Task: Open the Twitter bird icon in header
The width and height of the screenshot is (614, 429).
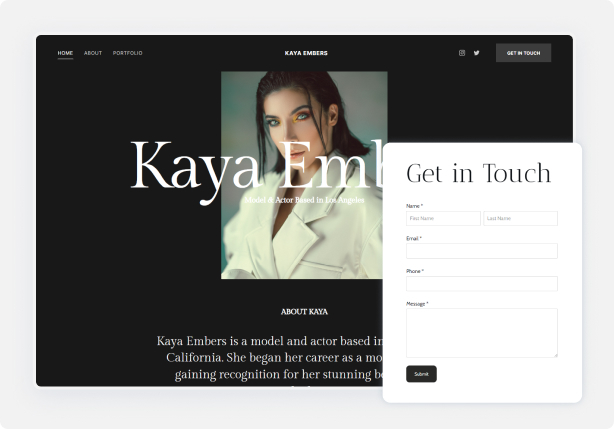Action: [477, 53]
